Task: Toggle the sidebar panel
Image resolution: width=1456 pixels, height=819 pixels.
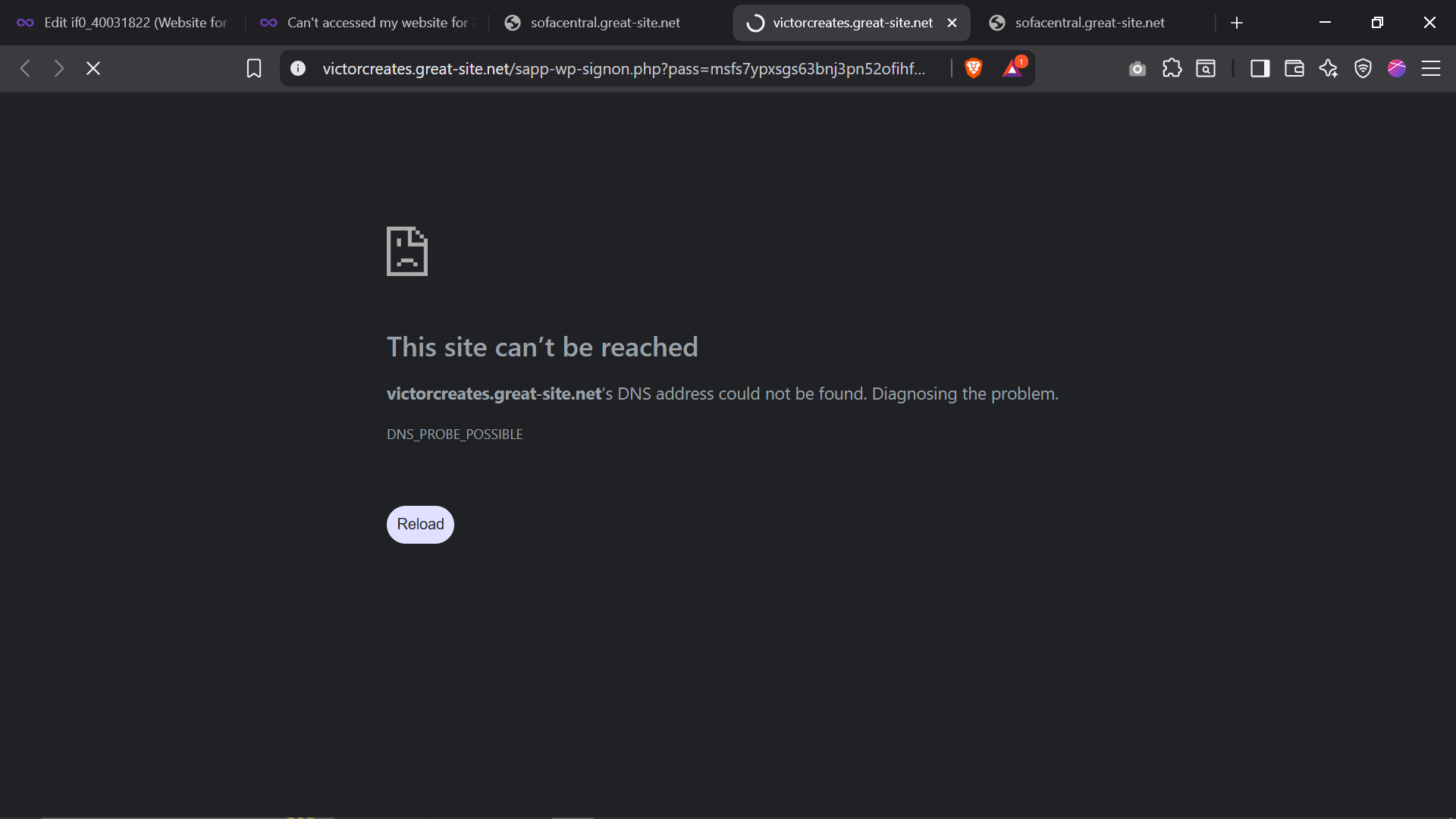Action: point(1260,68)
